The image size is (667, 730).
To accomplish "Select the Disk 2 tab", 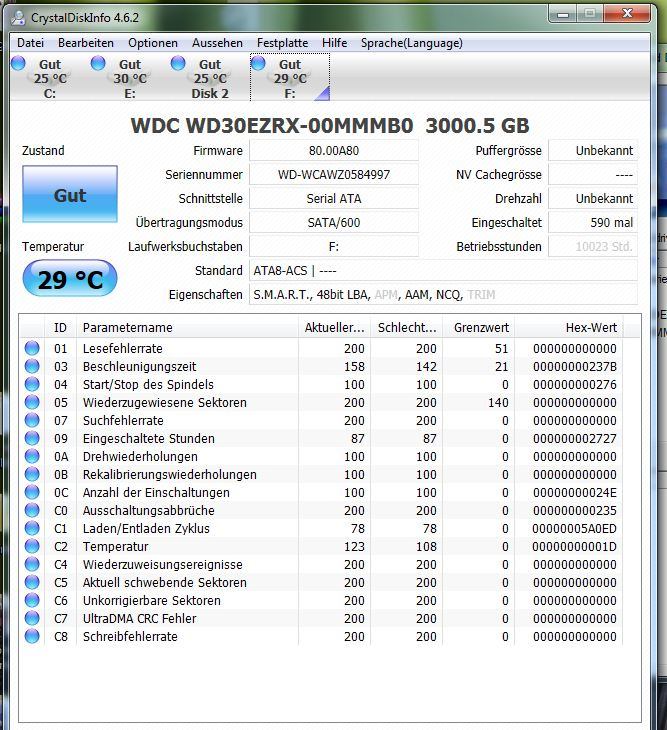I will tap(209, 77).
